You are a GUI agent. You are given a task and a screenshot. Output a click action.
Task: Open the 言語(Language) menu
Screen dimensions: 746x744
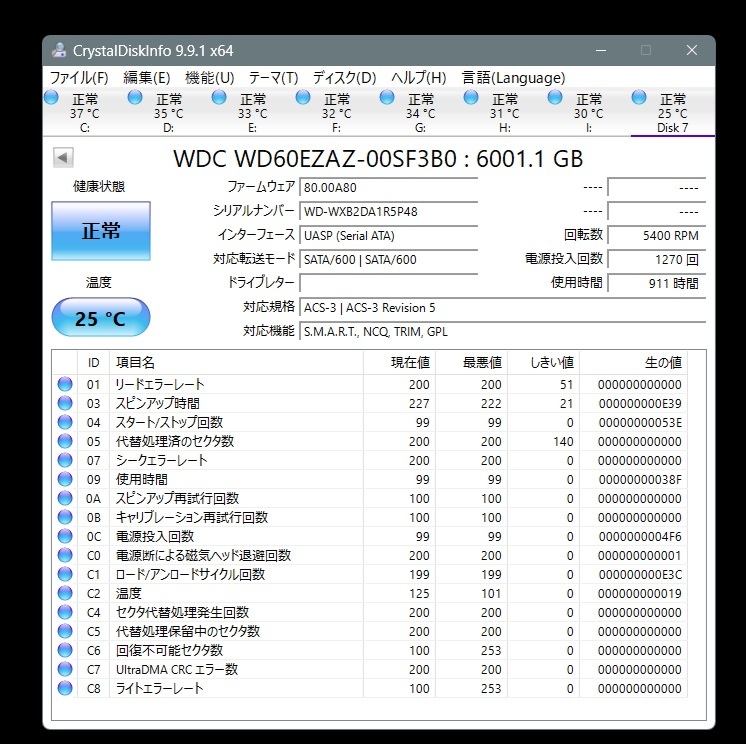point(513,78)
